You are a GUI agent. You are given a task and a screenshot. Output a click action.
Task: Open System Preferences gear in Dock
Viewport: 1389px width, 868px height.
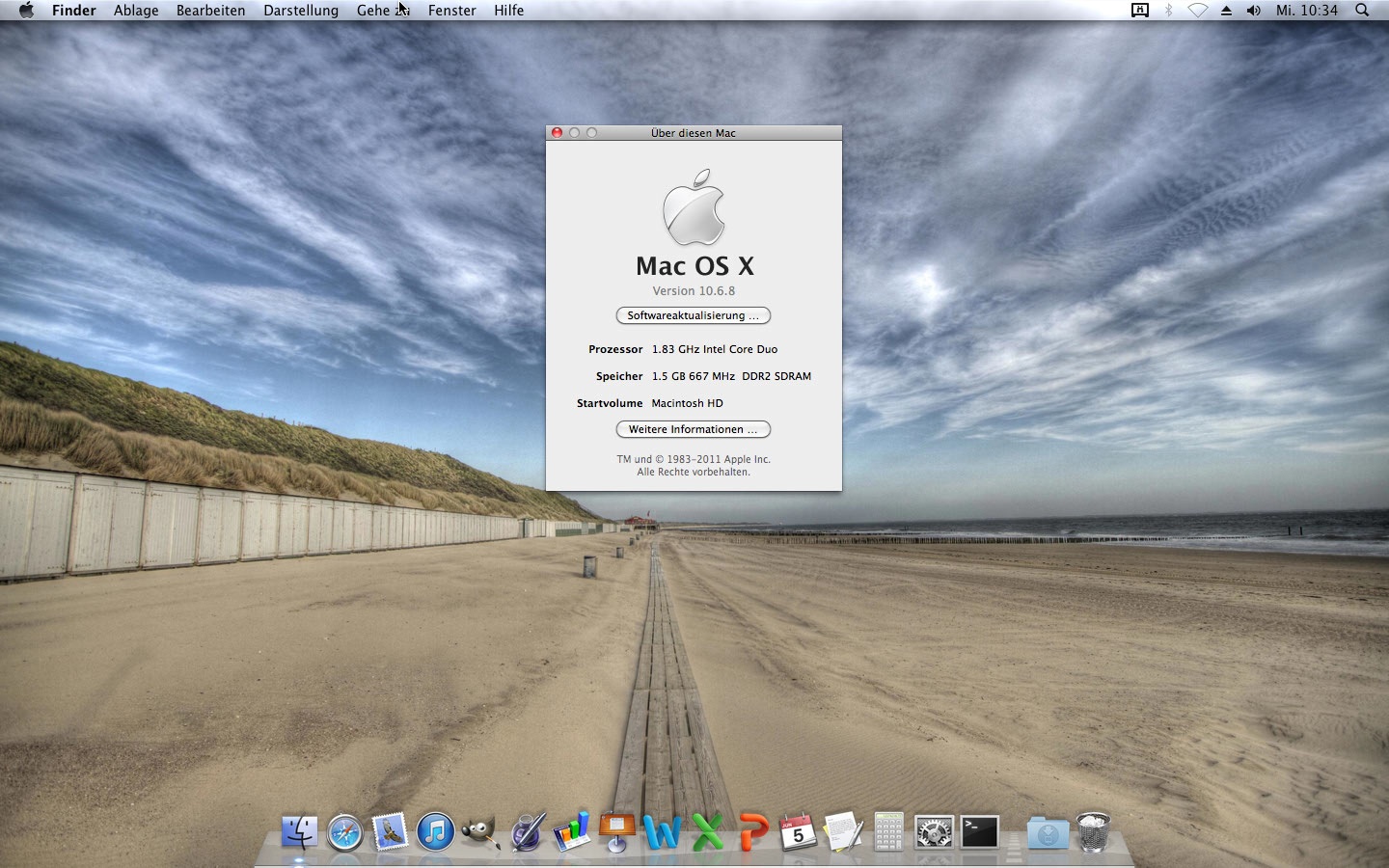pos(934,831)
